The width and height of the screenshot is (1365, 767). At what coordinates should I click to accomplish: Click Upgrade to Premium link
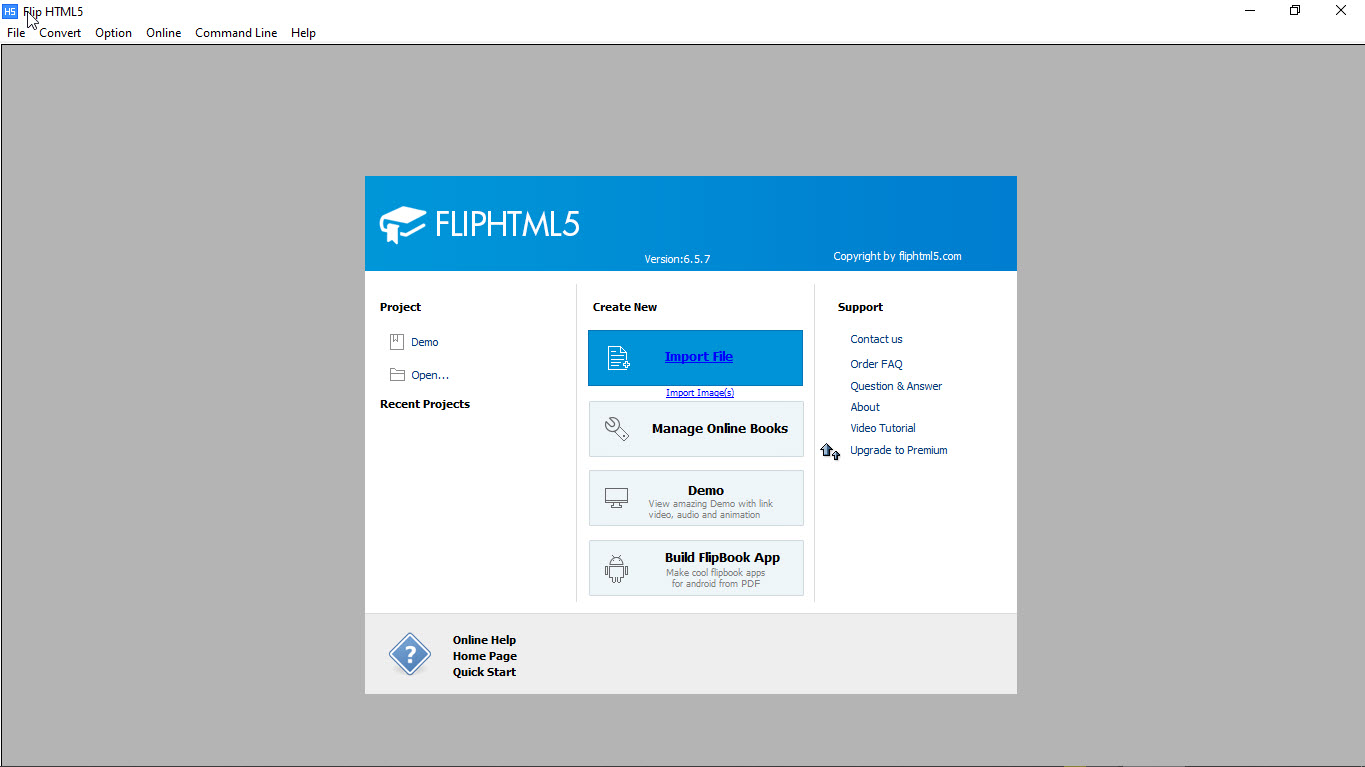[x=899, y=450]
